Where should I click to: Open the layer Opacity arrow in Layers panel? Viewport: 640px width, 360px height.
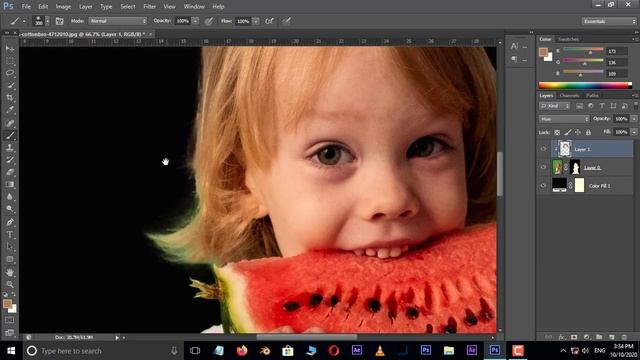(x=634, y=119)
